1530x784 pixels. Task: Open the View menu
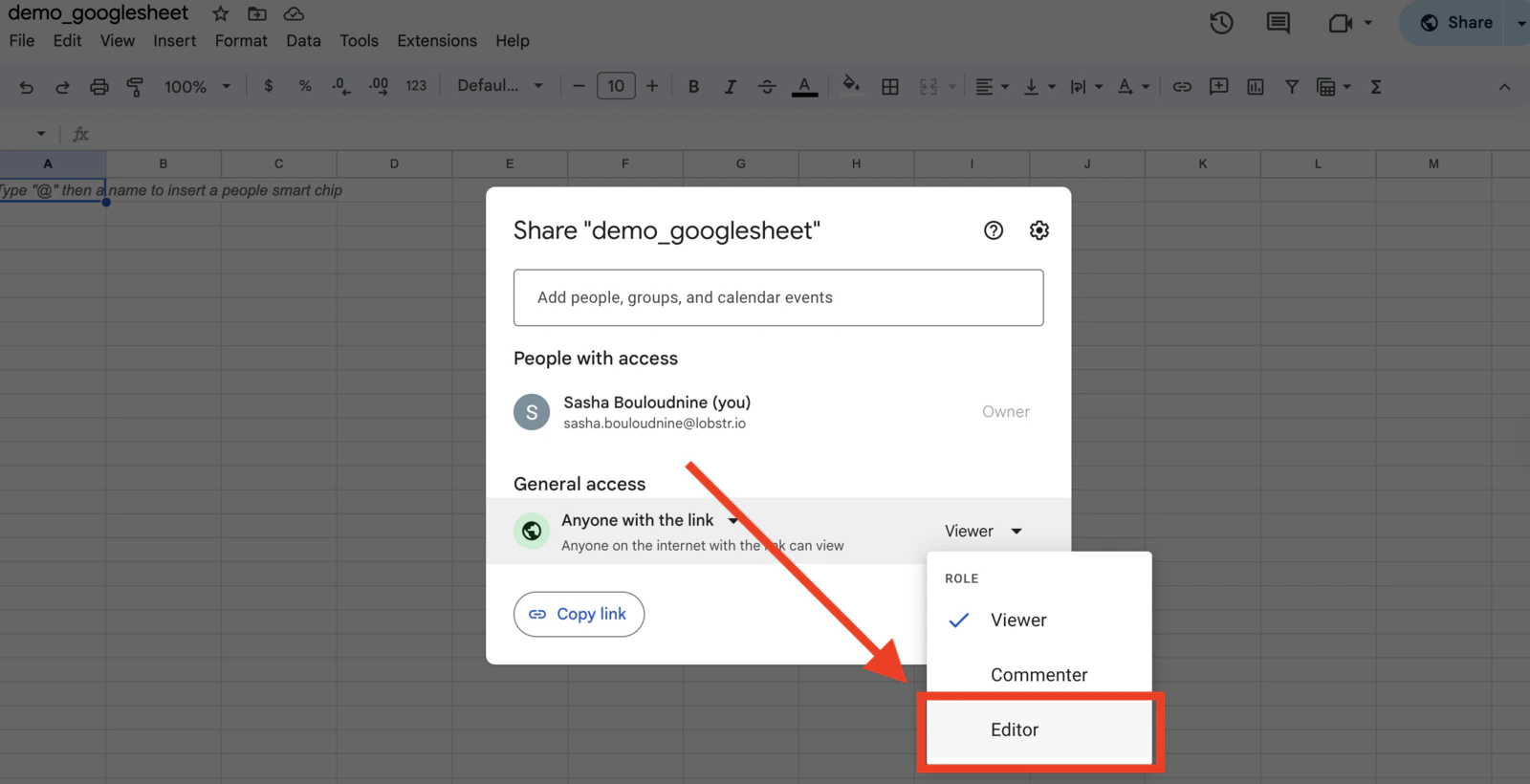[x=118, y=41]
